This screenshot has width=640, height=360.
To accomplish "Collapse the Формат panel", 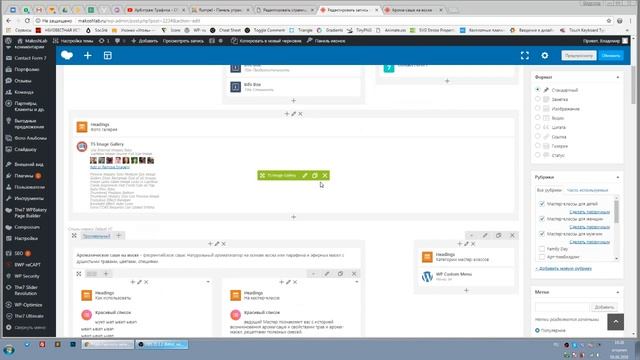I will (618, 77).
